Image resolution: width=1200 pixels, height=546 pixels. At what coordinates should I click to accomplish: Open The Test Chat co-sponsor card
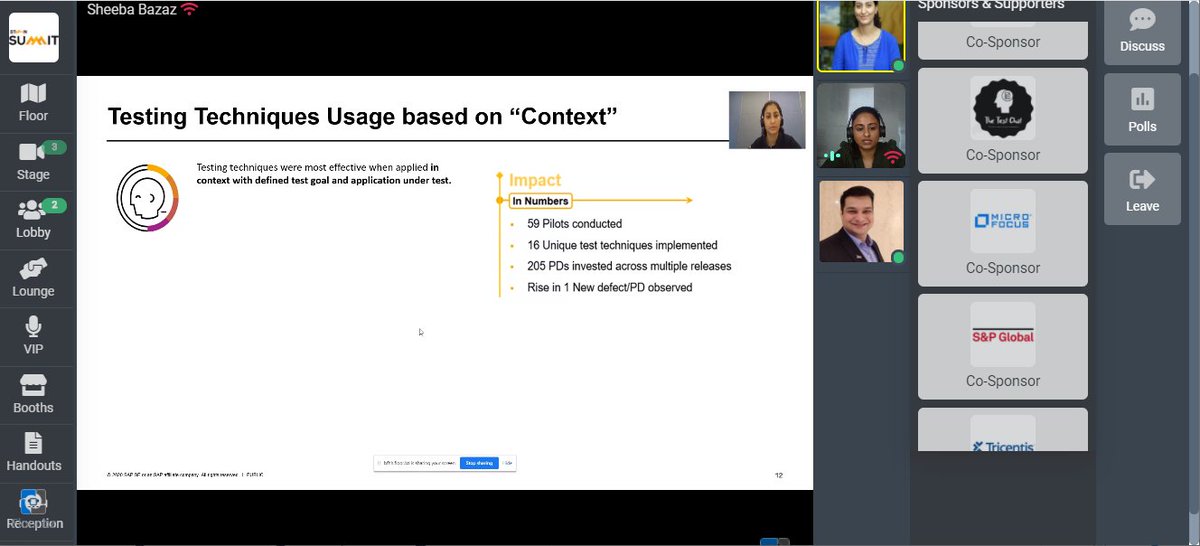point(1002,120)
